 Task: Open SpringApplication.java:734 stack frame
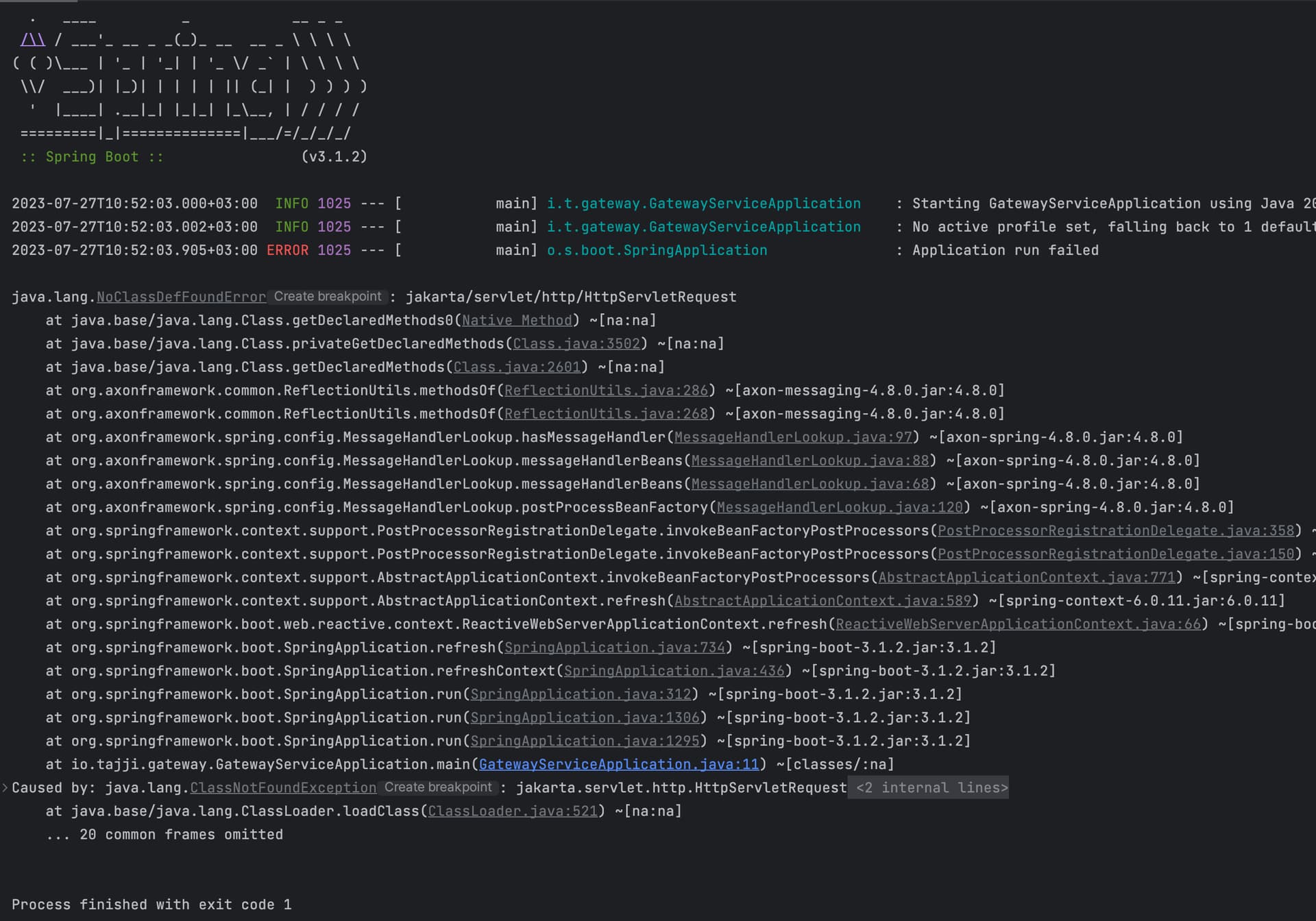coord(614,648)
